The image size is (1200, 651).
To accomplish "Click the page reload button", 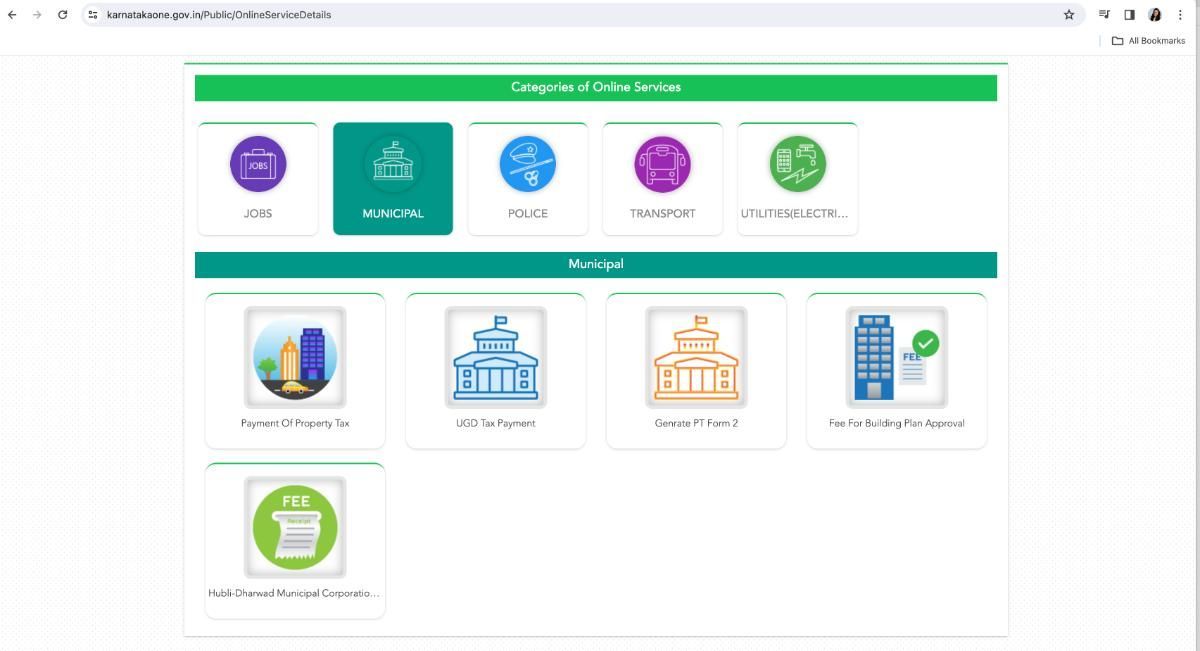I will (62, 14).
